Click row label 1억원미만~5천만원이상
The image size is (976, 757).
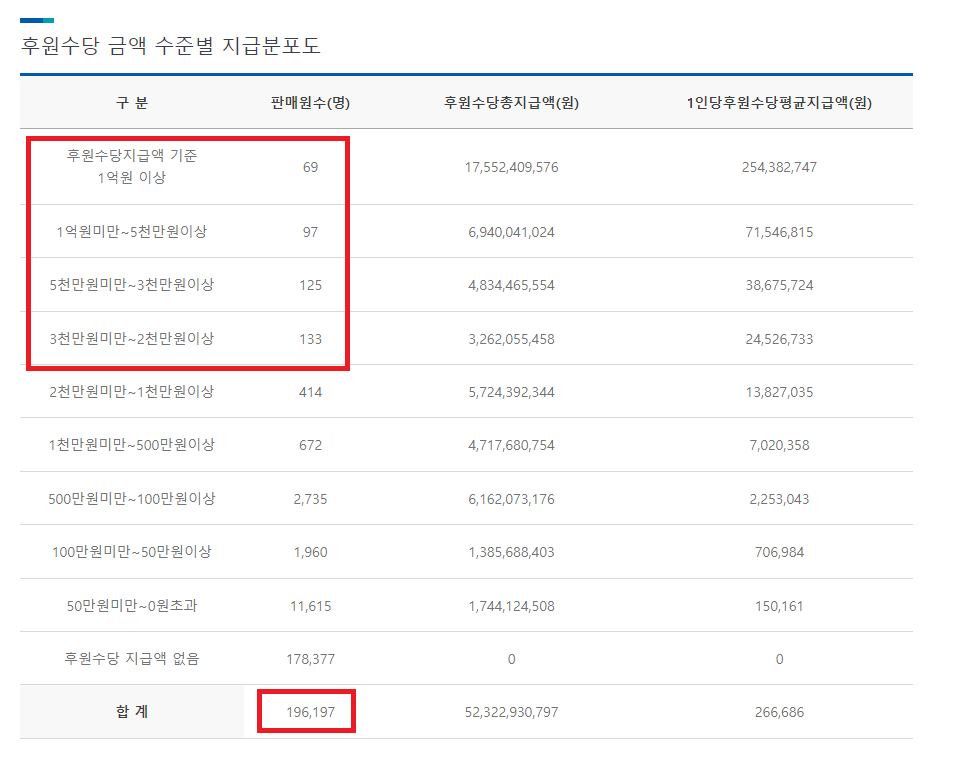coord(132,232)
